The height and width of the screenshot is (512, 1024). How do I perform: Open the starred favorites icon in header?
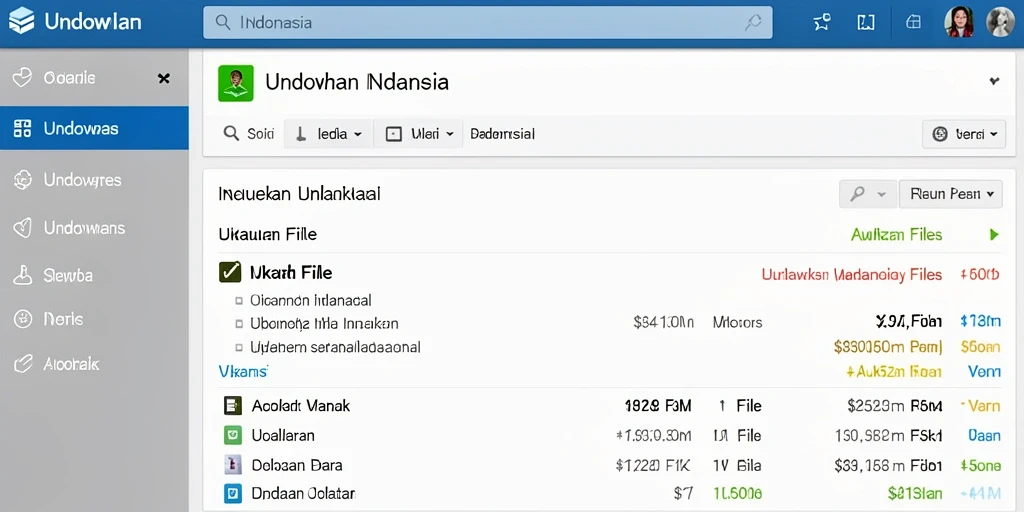(822, 22)
